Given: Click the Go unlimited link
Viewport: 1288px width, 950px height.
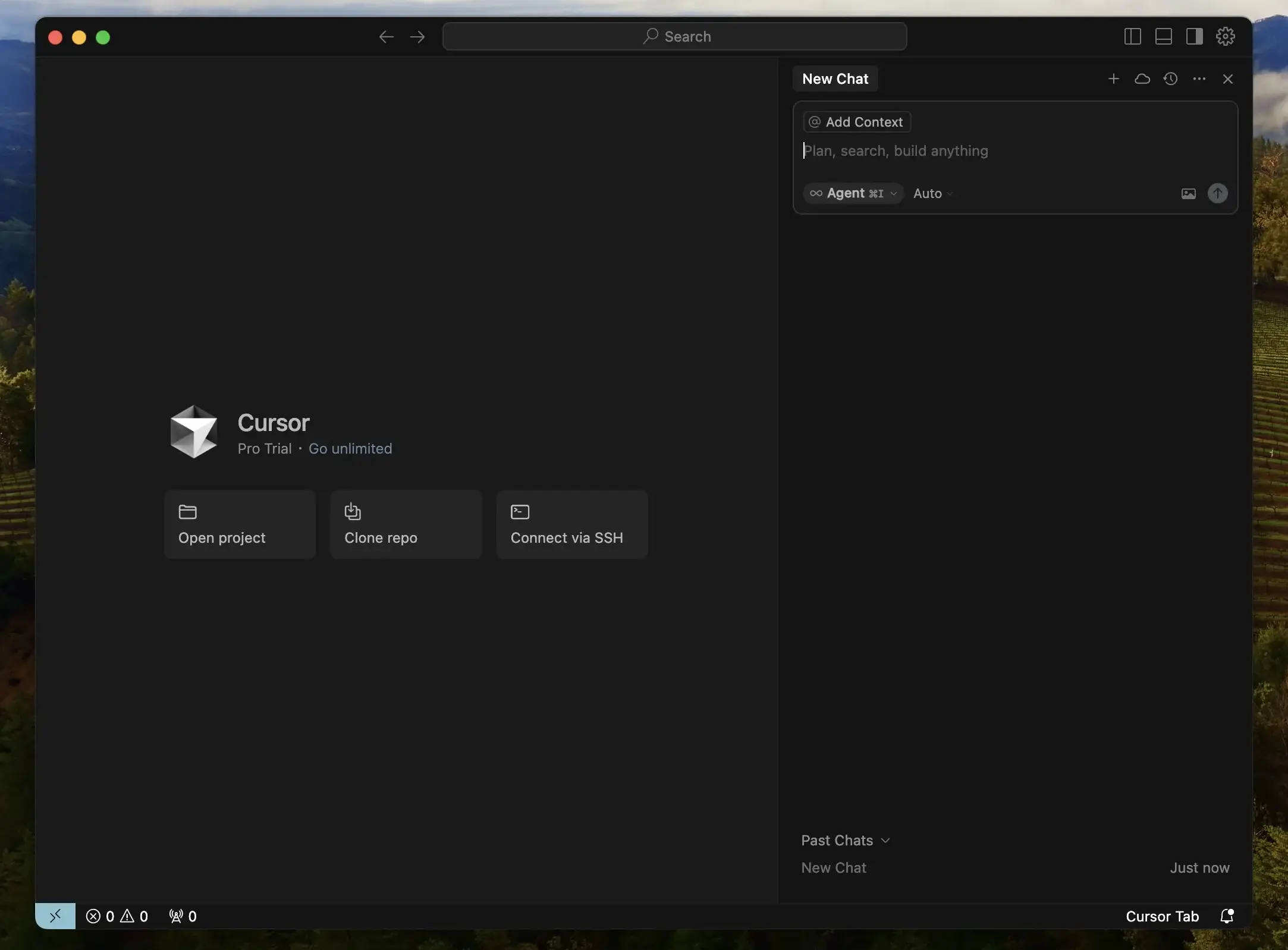Looking at the screenshot, I should click(350, 449).
